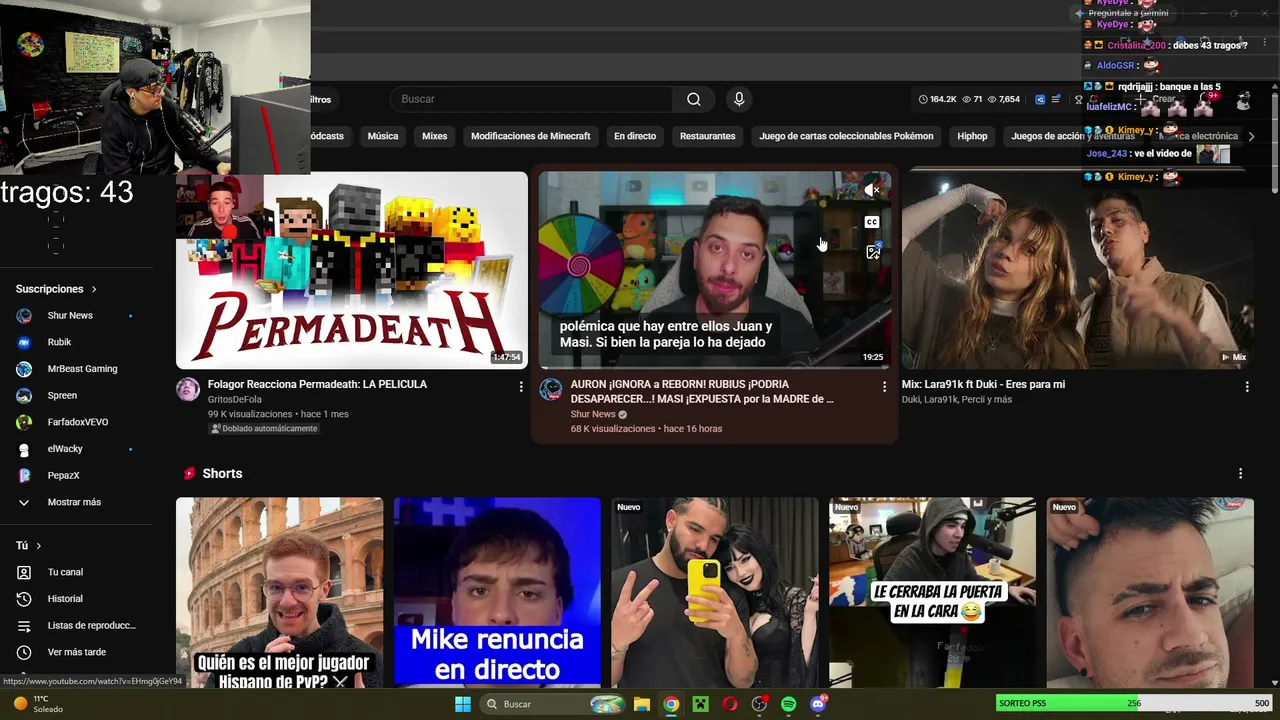Select the En directo category chip
Image resolution: width=1280 pixels, height=720 pixels.
point(635,136)
